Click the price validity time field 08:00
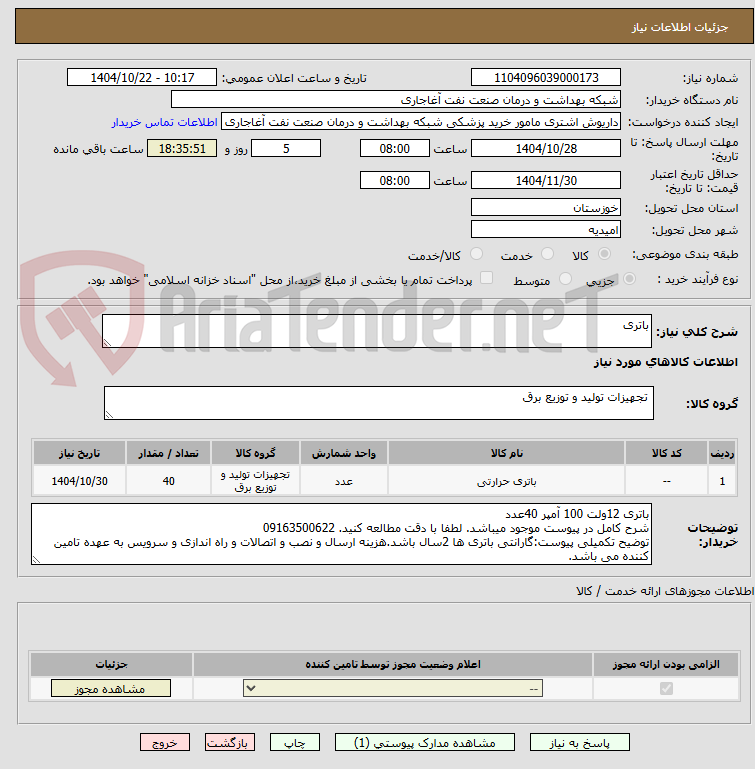The height and width of the screenshot is (769, 755). 394,180
